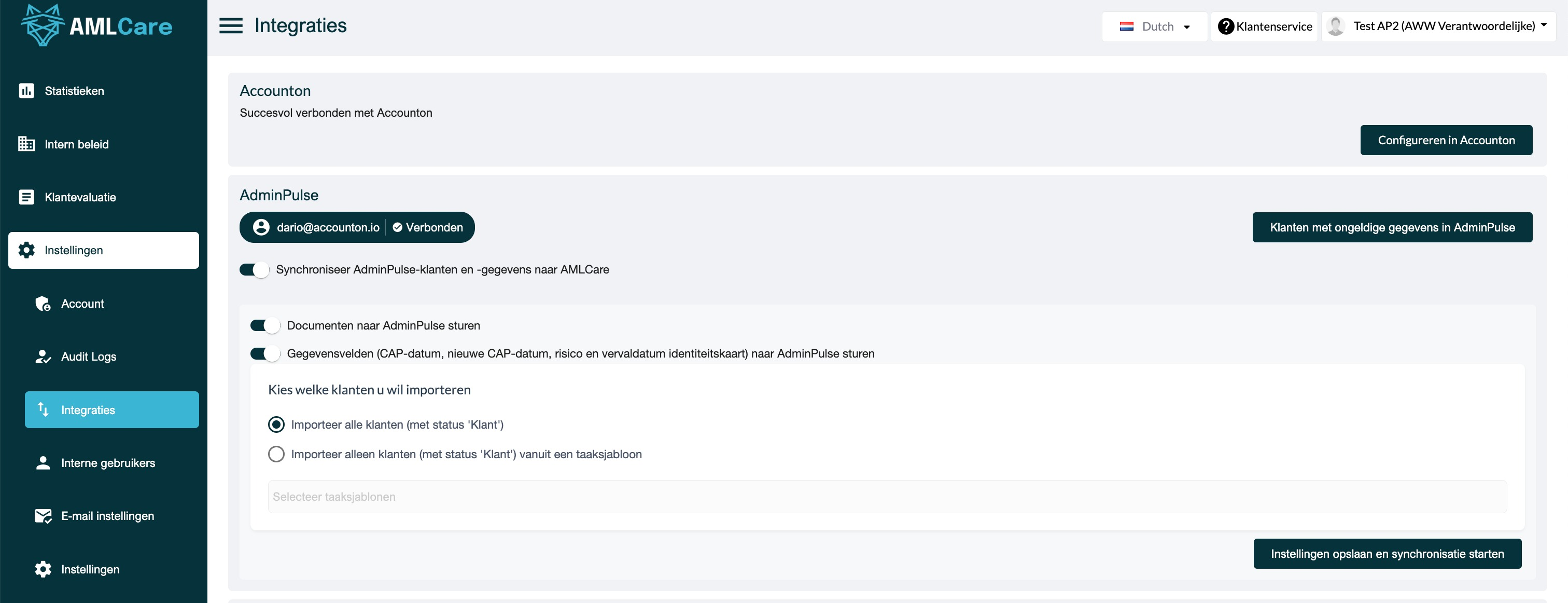Open Selecteer taaksjablonen combo box
This screenshot has width=1568, height=603.
[x=887, y=497]
